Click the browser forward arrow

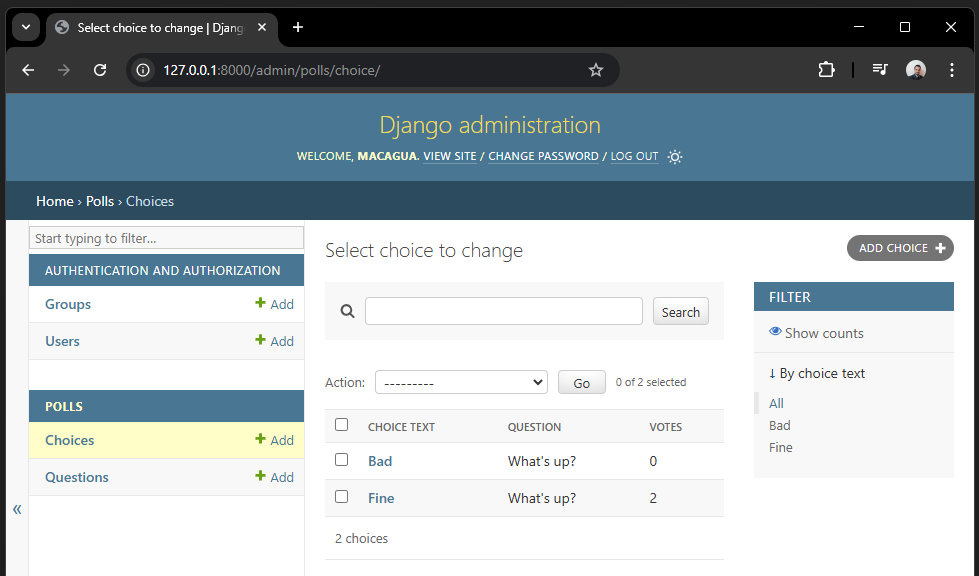point(64,70)
